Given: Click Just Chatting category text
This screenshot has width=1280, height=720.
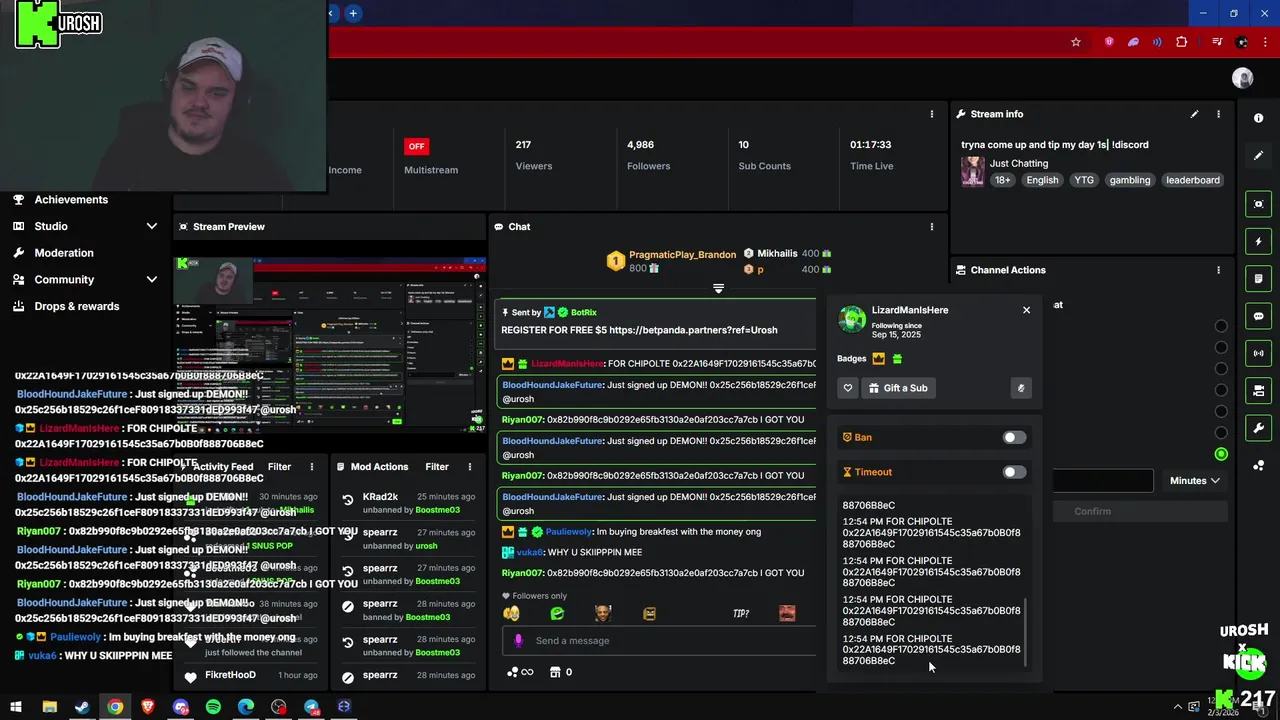Looking at the screenshot, I should (x=1019, y=163).
